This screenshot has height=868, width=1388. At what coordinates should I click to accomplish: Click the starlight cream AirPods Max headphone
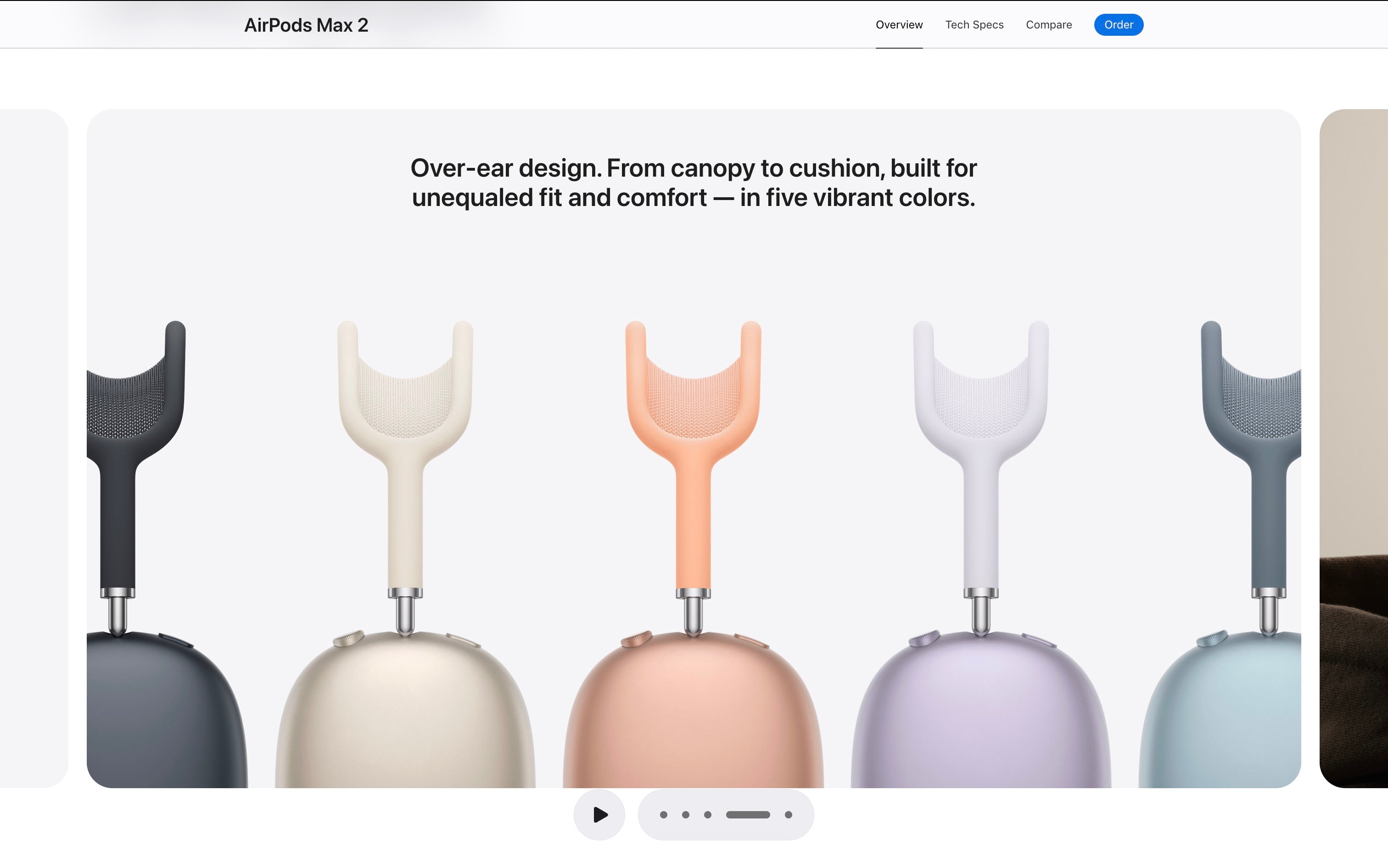[405, 554]
